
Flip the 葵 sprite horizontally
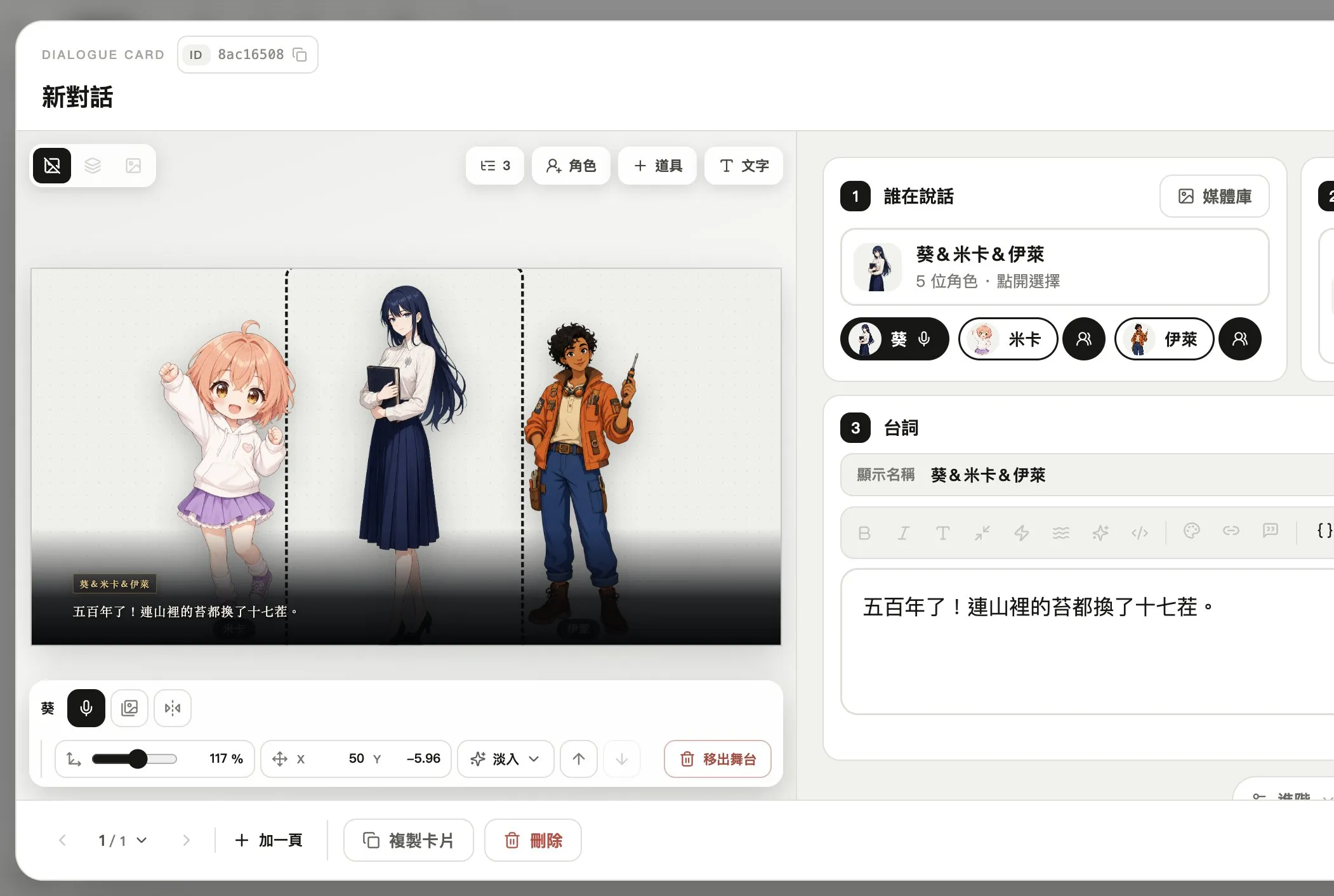coord(173,708)
